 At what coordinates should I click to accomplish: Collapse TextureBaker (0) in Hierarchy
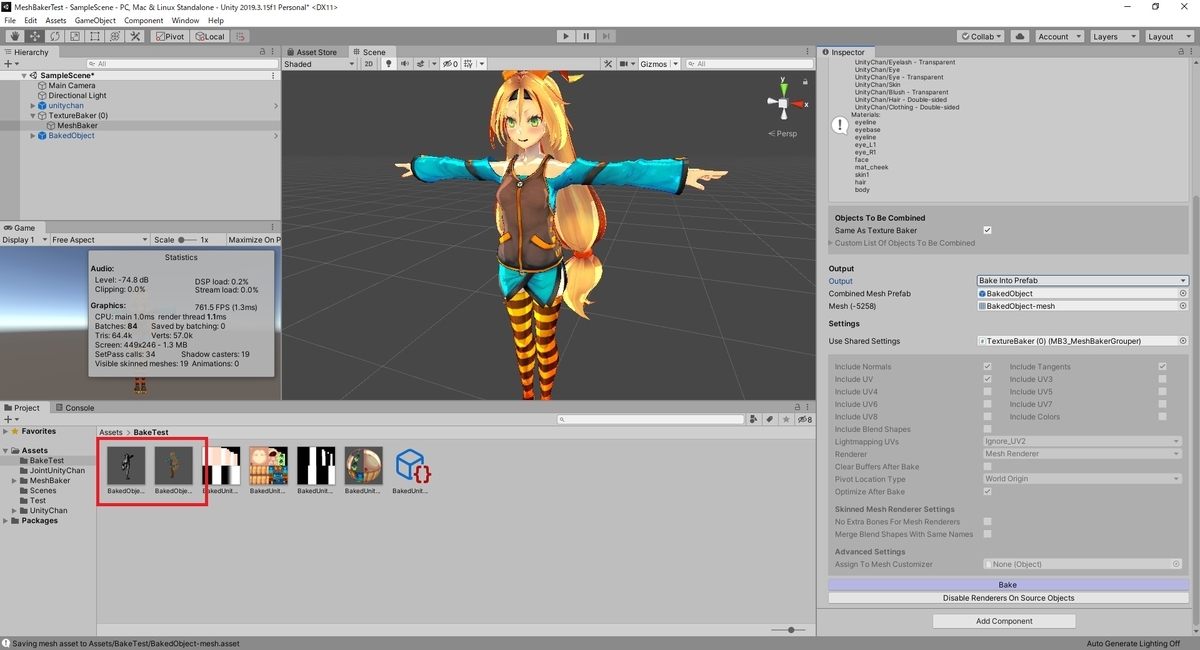pyautogui.click(x=33, y=116)
